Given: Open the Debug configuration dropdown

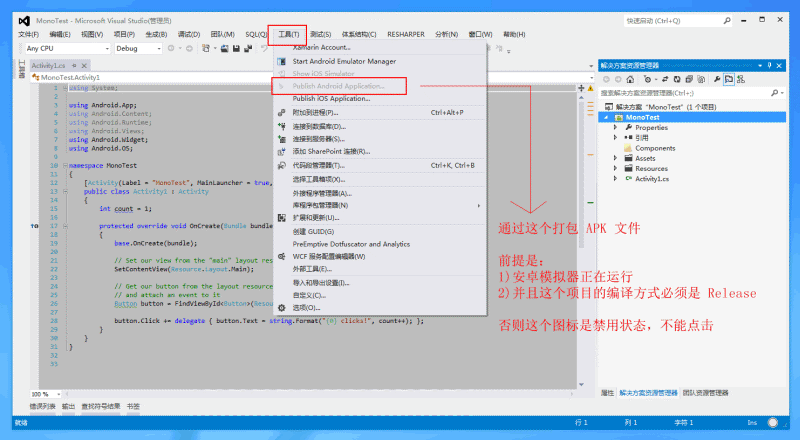Looking at the screenshot, I should [138, 48].
